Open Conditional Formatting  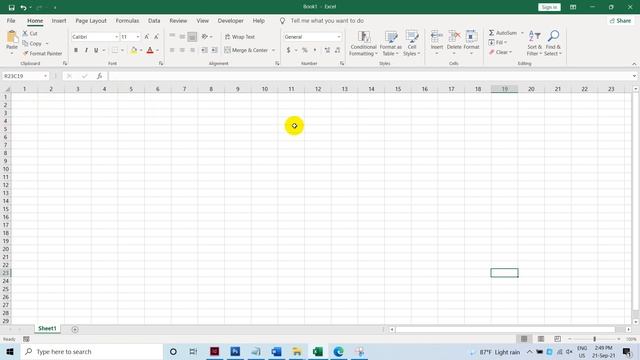[x=363, y=43]
